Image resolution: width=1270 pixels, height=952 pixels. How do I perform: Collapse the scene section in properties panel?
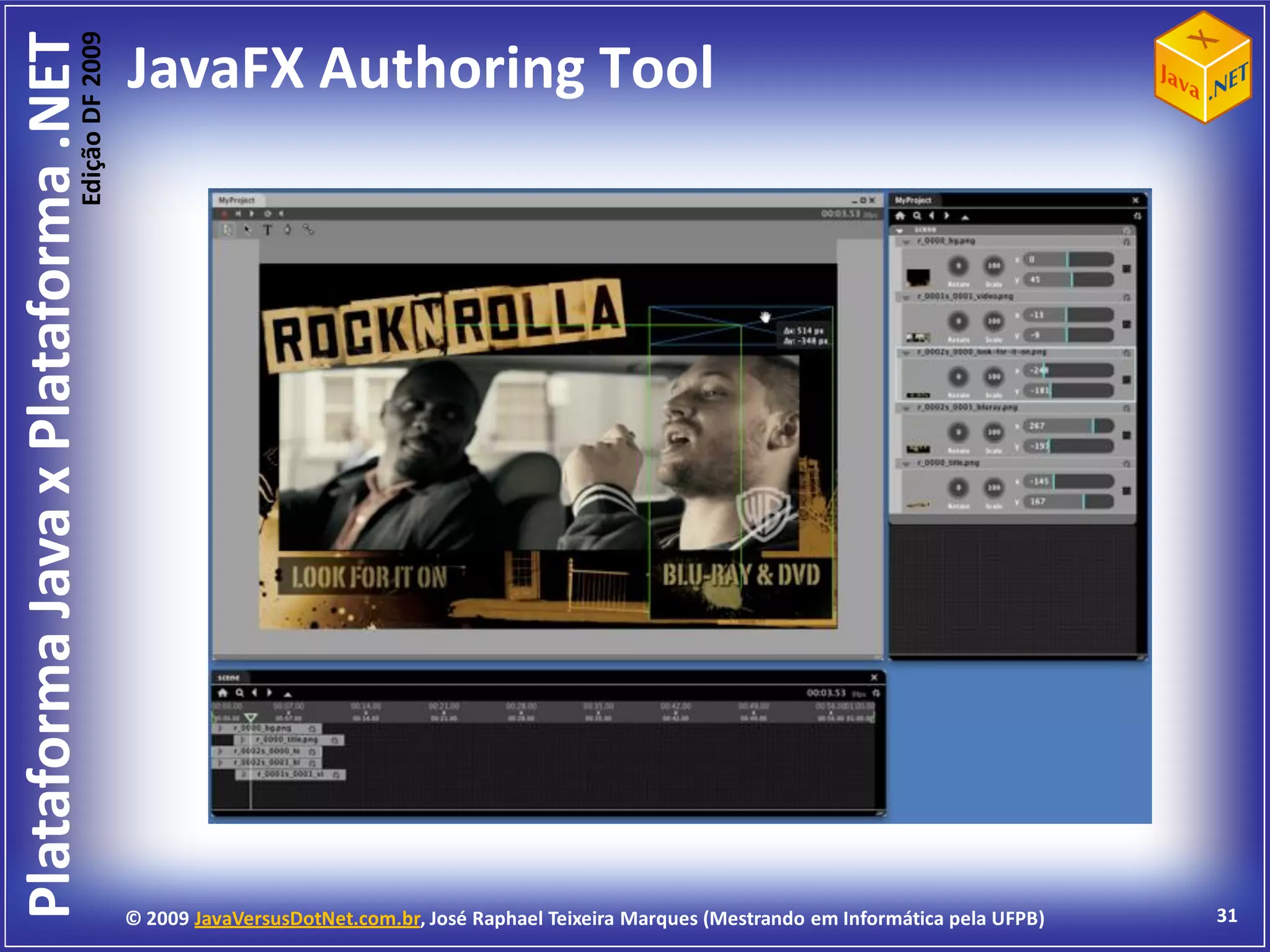(x=900, y=231)
